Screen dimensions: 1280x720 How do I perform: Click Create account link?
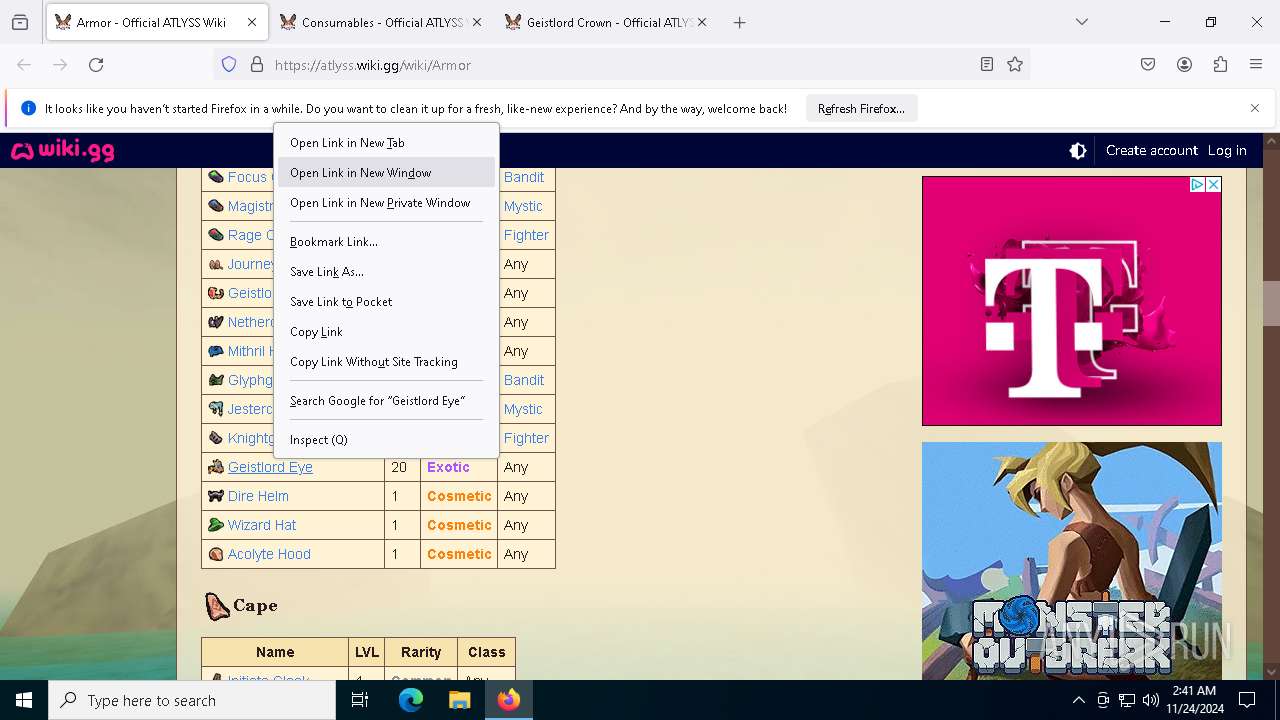[x=1151, y=151]
